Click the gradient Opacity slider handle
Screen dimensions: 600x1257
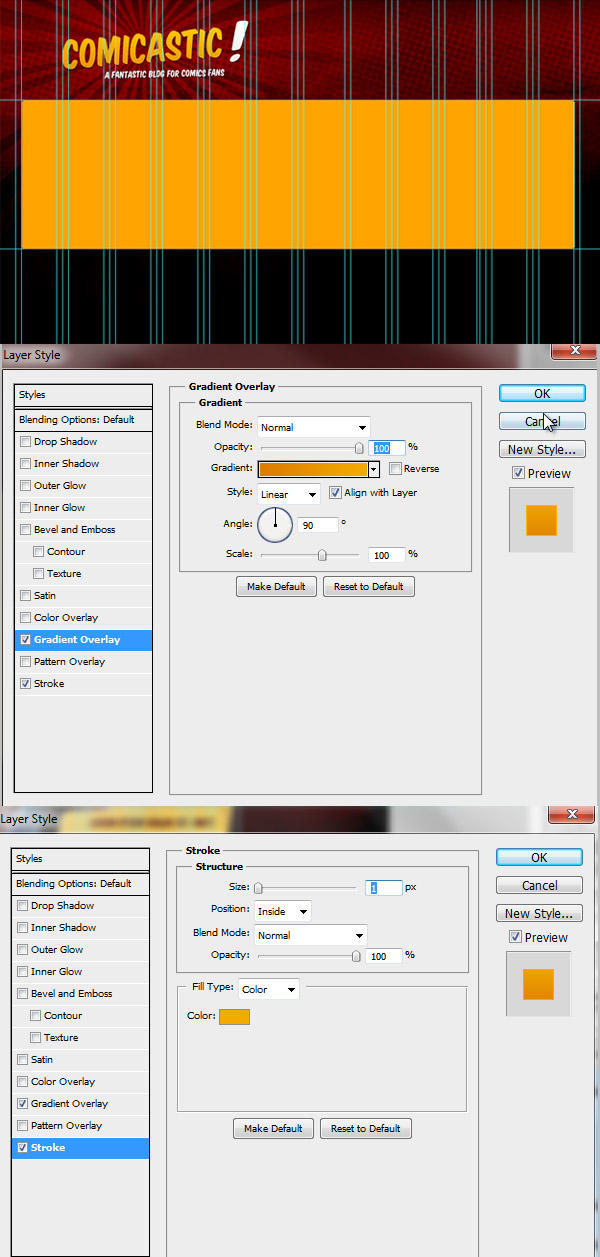coord(359,449)
